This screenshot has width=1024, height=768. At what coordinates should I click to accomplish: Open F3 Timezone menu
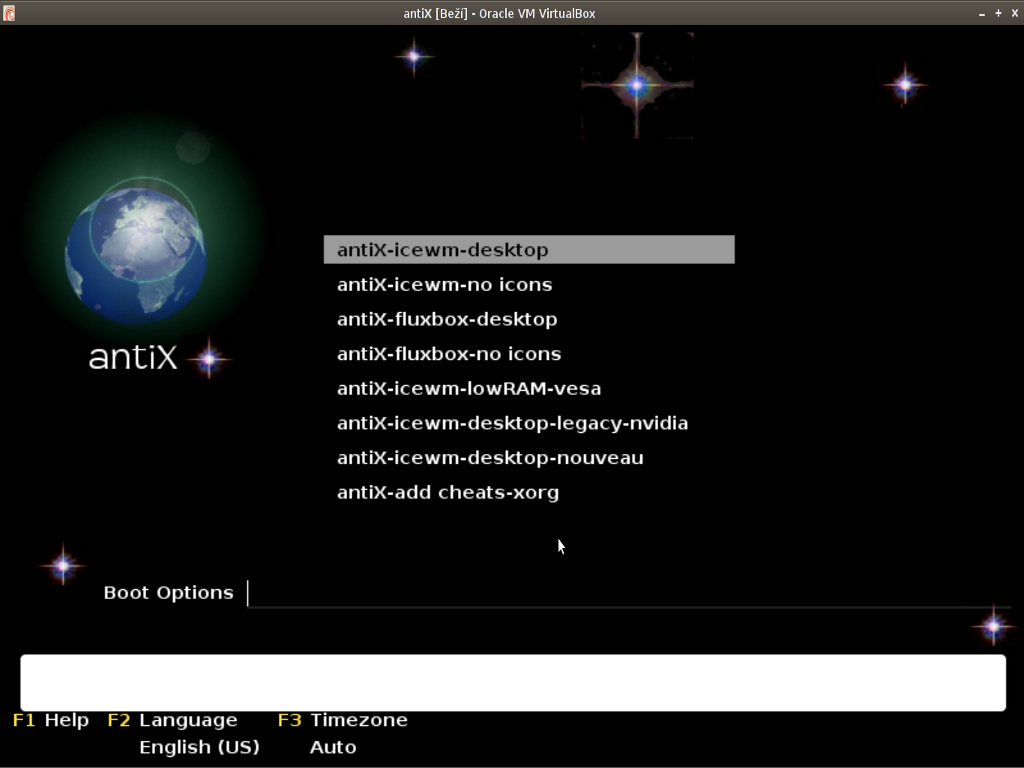coord(343,720)
